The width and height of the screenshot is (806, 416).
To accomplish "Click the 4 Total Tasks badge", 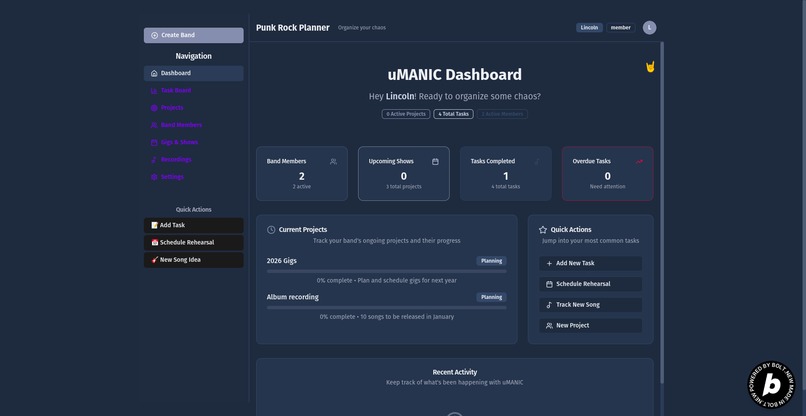I will 453,114.
